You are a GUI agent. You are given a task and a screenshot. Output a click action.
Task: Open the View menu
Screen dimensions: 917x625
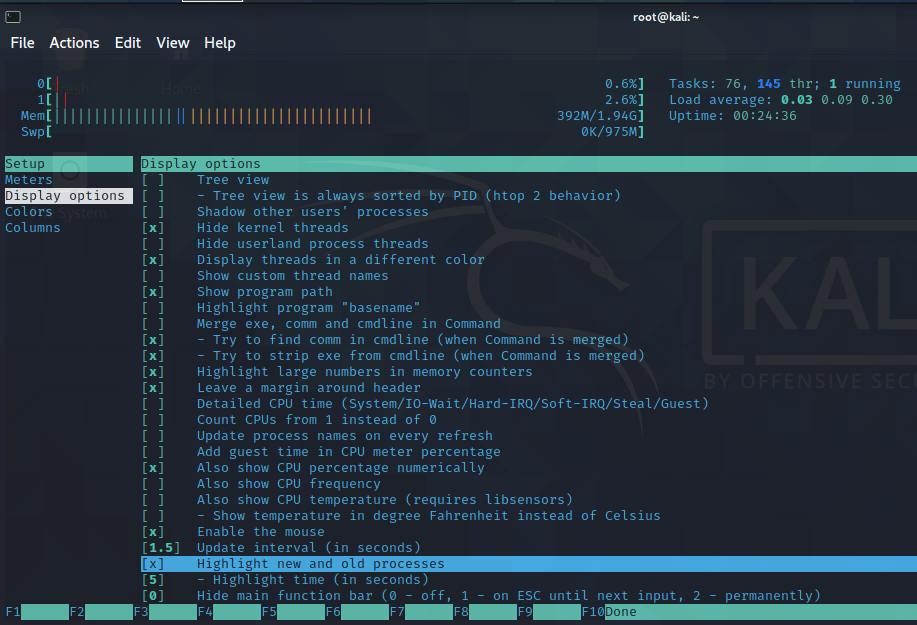172,43
